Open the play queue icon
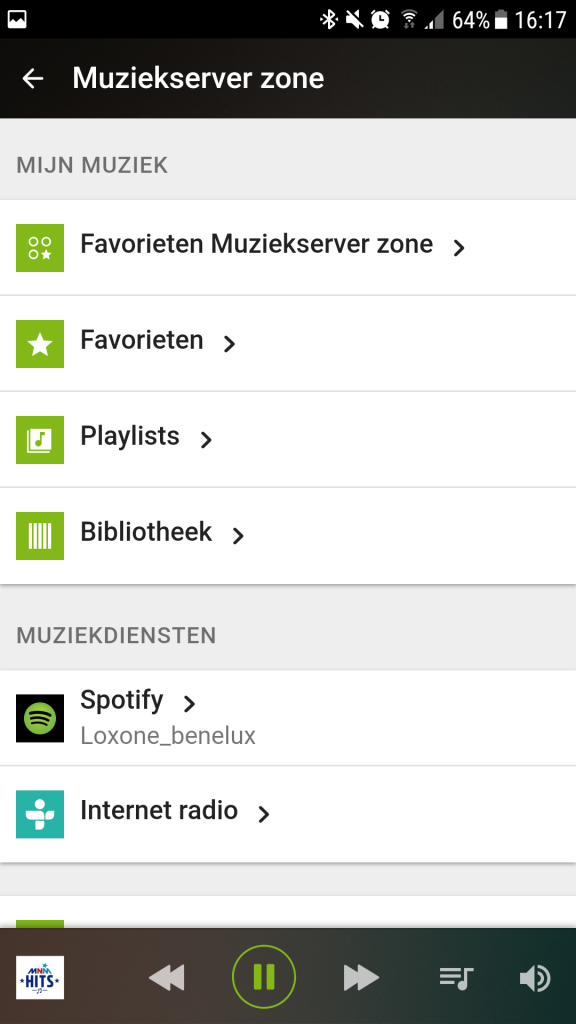The width and height of the screenshot is (576, 1024). click(x=456, y=977)
